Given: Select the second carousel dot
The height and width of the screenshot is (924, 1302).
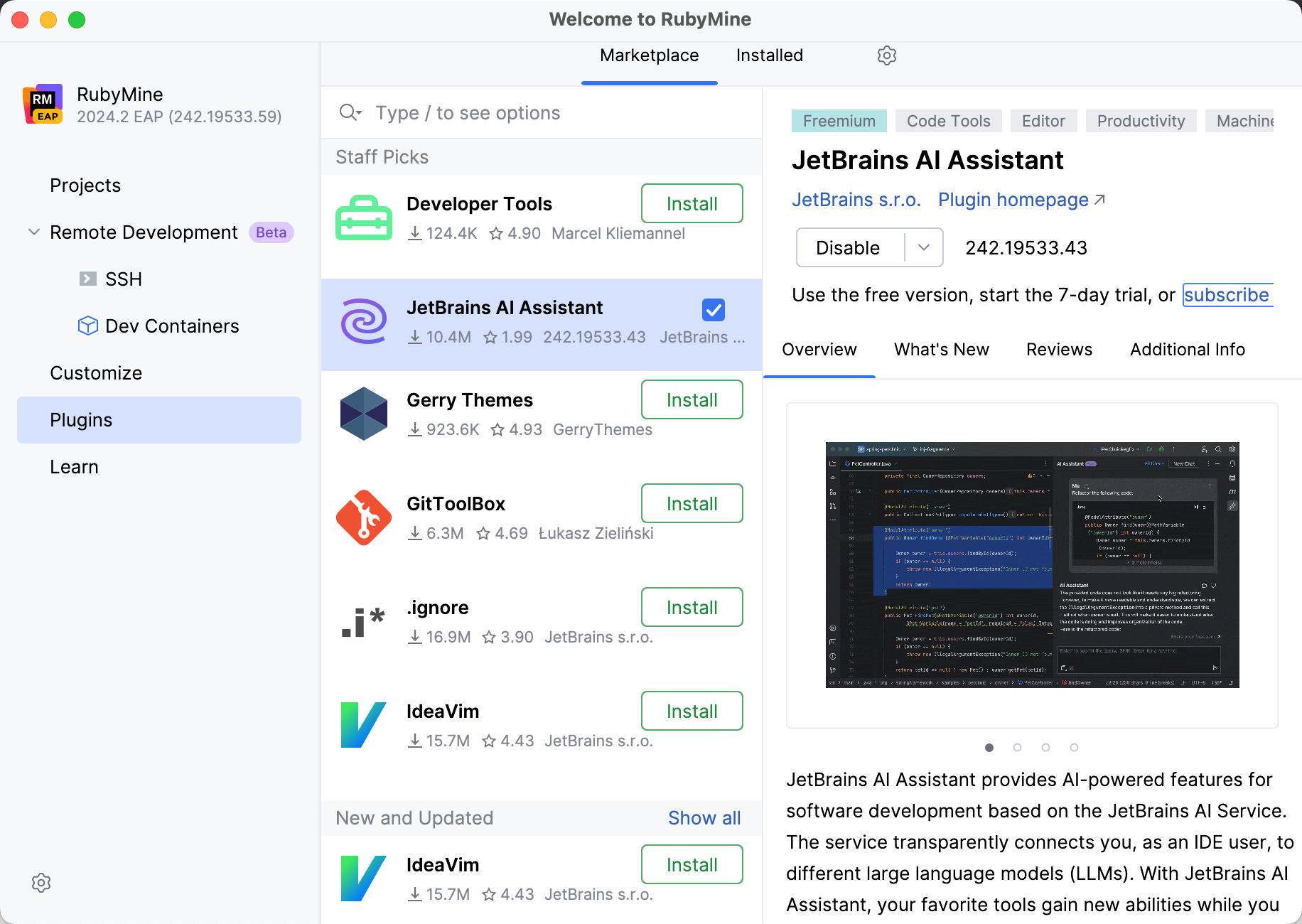Looking at the screenshot, I should 1017,747.
